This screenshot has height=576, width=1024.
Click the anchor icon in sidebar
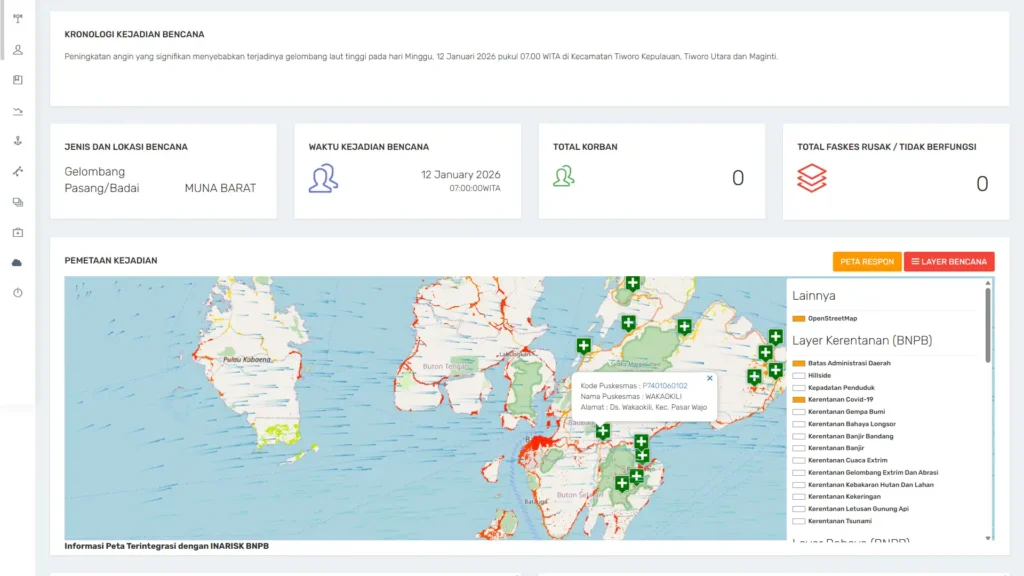point(17,141)
